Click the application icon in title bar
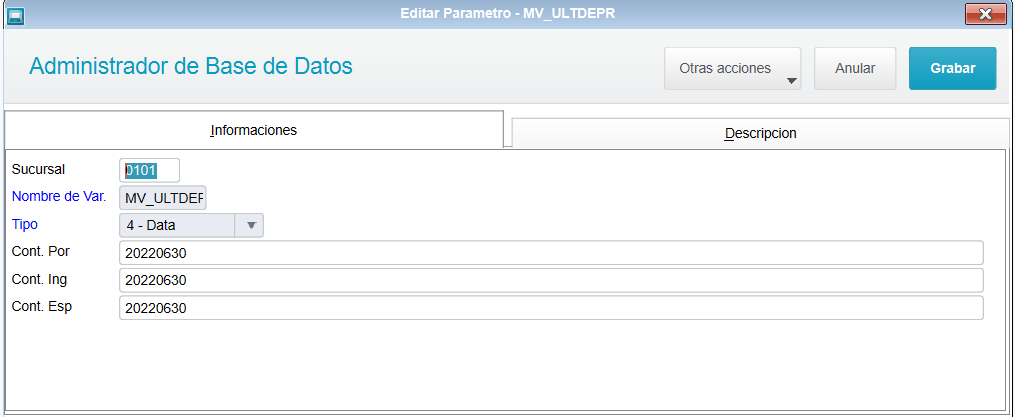Image resolution: width=1015 pixels, height=417 pixels. [15, 16]
